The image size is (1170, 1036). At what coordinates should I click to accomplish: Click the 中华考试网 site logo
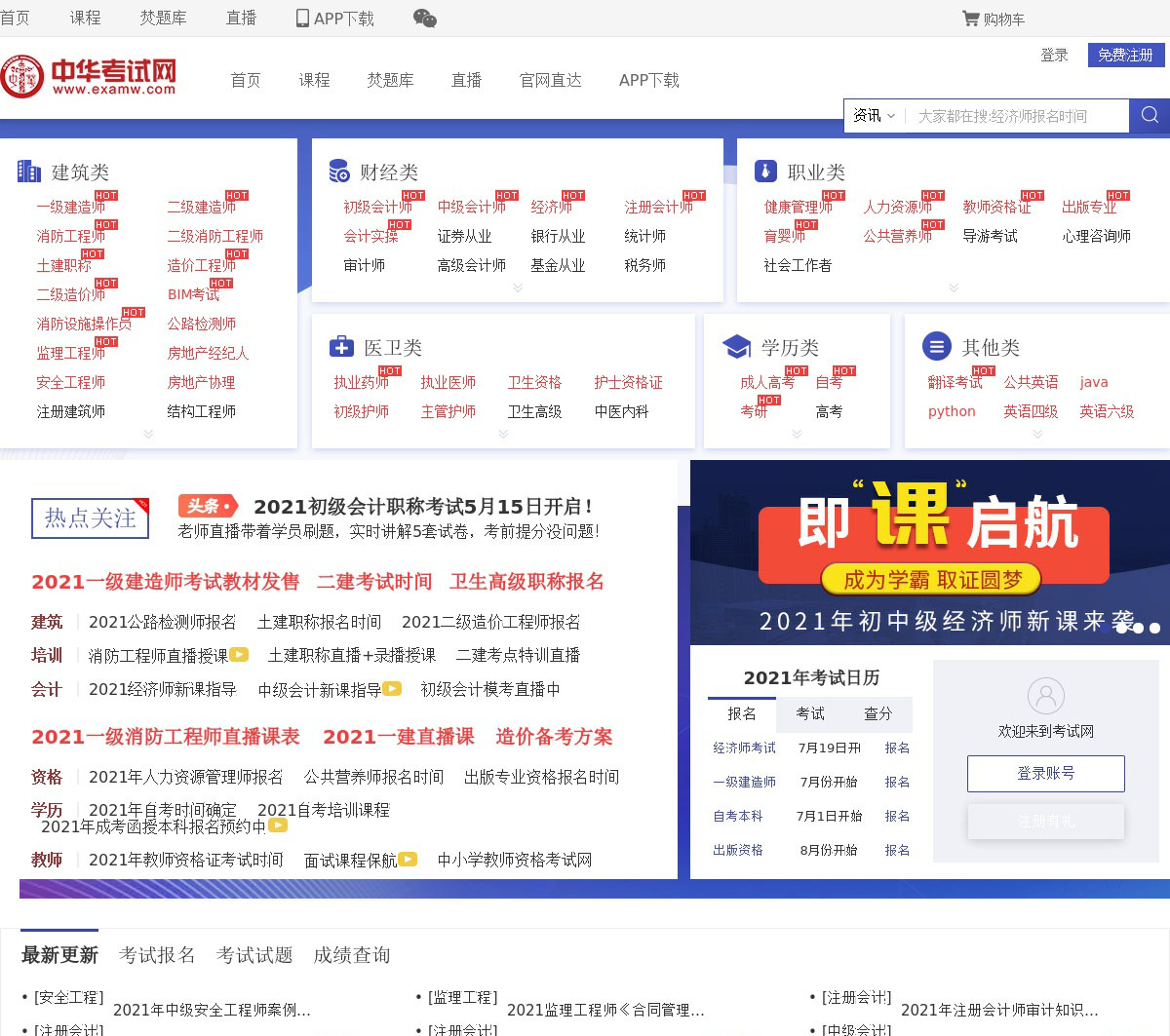point(89,76)
